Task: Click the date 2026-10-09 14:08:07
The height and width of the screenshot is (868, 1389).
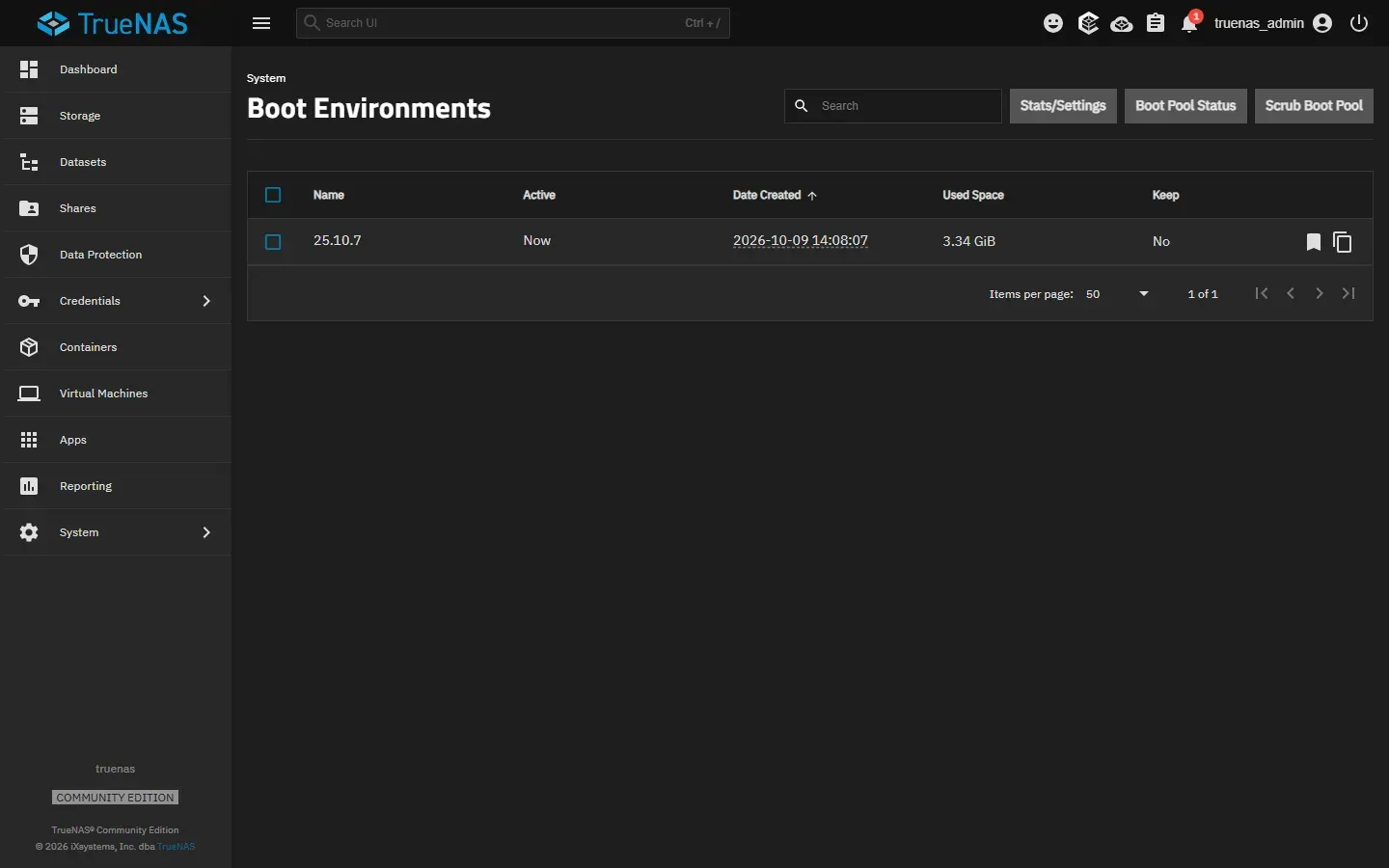Action: [x=801, y=241]
